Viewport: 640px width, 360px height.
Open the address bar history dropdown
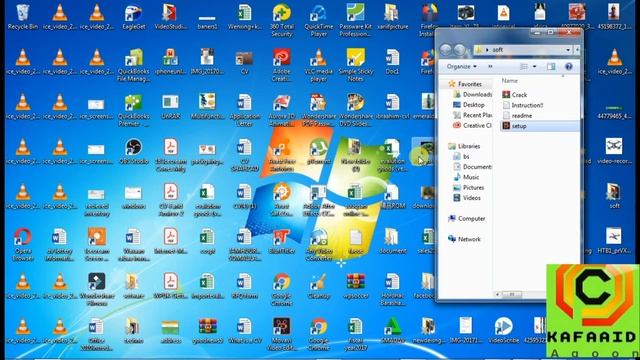[x=568, y=50]
